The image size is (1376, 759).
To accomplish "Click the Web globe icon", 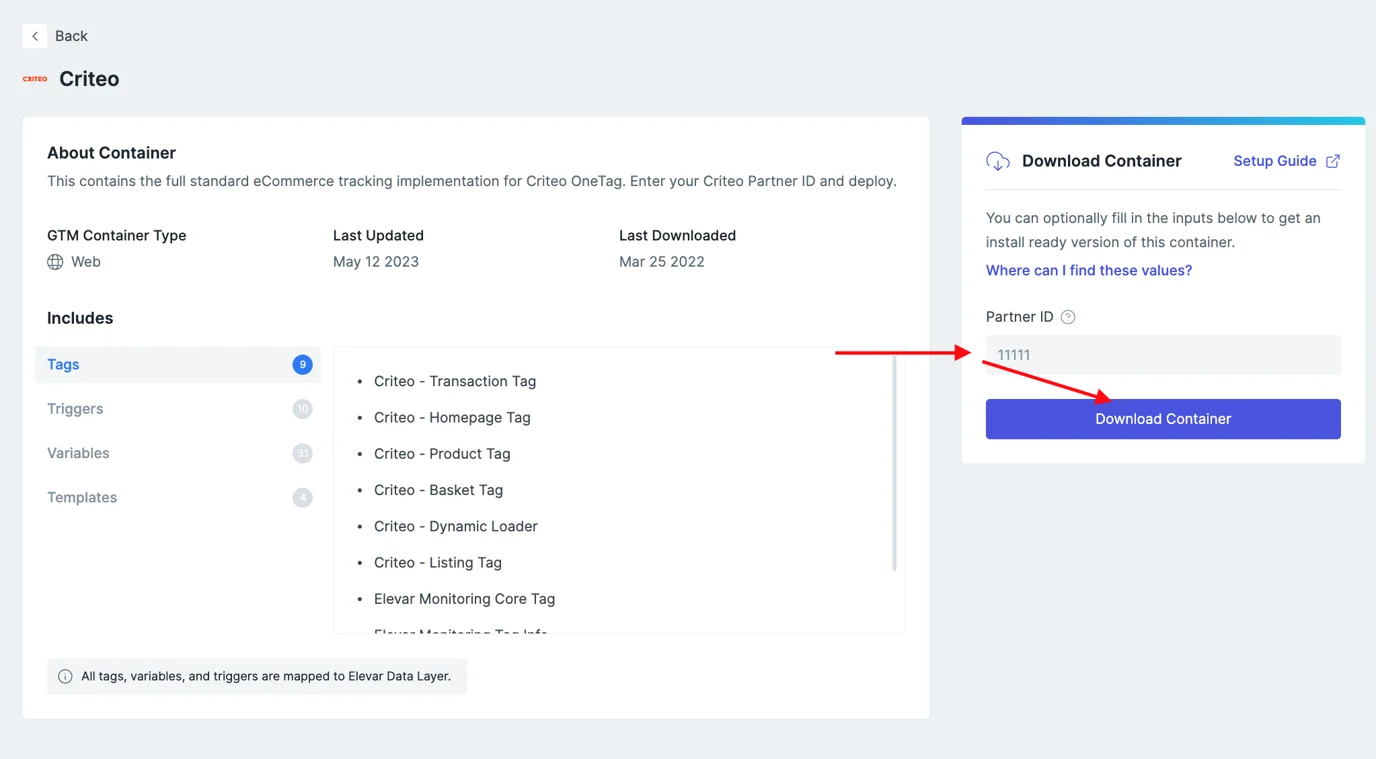I will coord(55,262).
